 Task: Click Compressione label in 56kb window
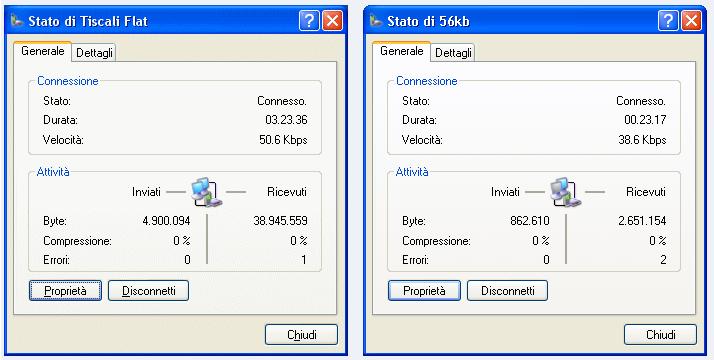[x=436, y=241]
